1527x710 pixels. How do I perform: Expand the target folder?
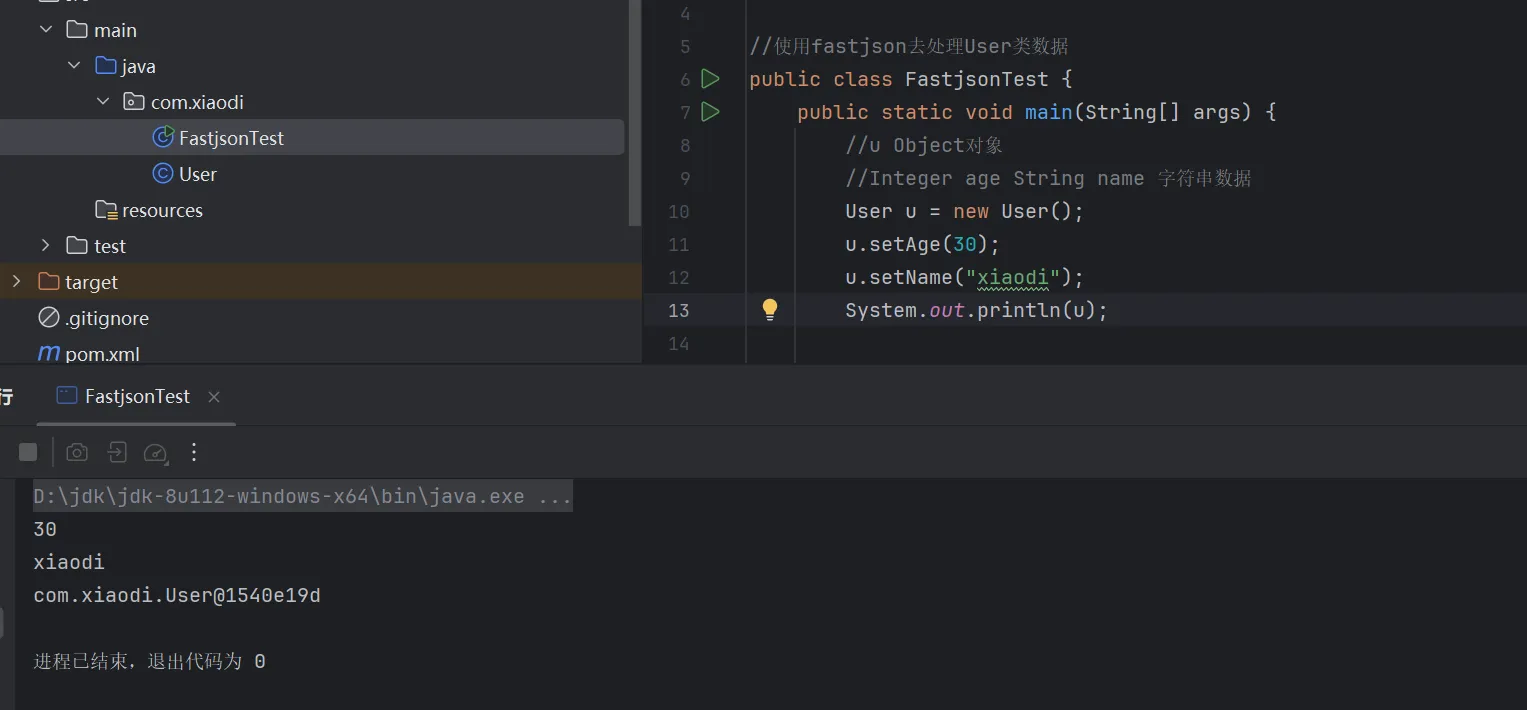point(16,282)
